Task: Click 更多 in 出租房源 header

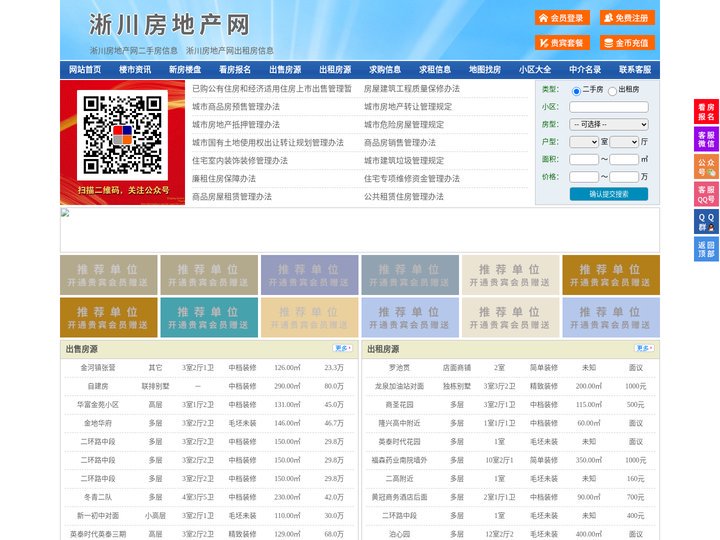Action: 644,349
